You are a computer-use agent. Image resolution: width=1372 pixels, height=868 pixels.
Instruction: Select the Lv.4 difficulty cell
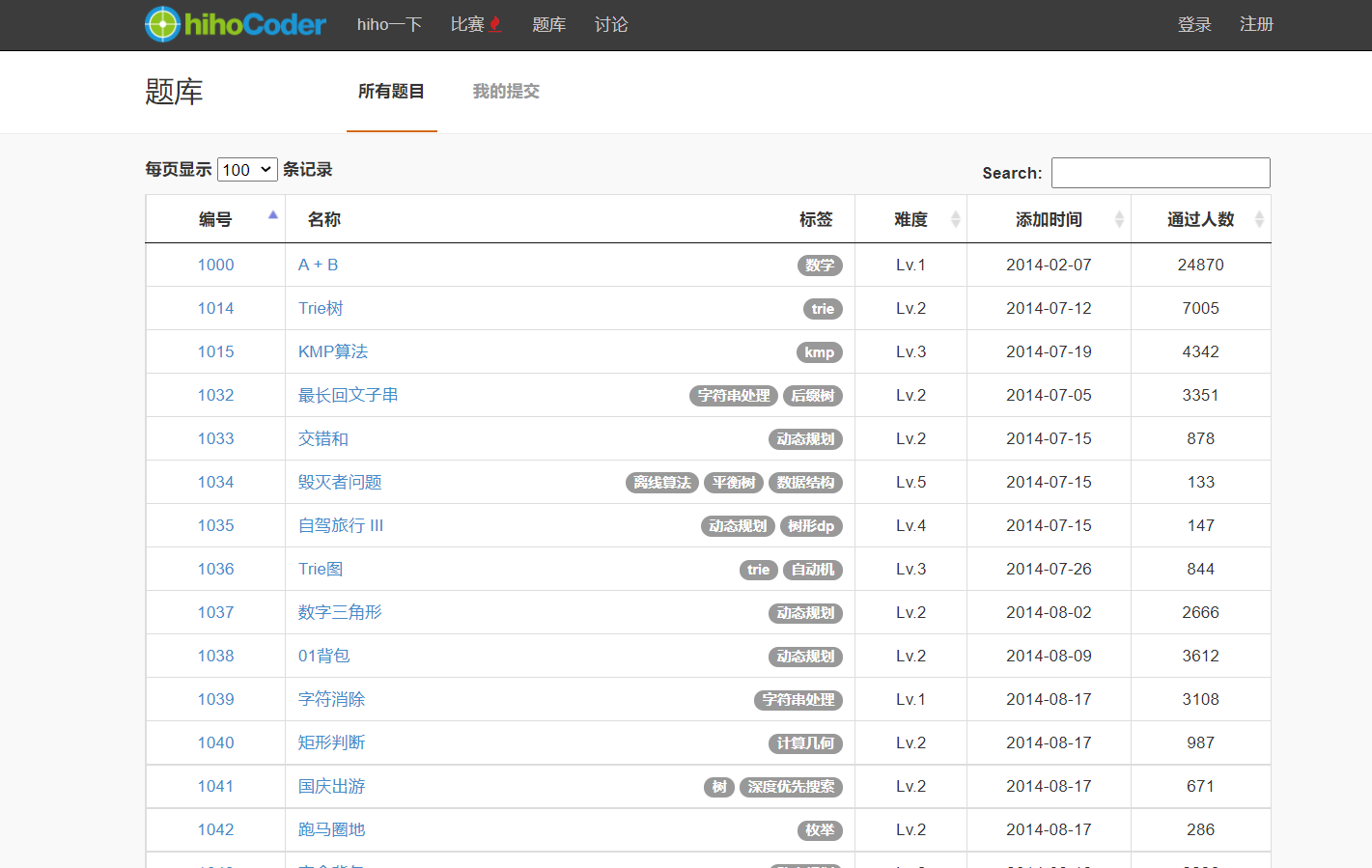coord(910,525)
